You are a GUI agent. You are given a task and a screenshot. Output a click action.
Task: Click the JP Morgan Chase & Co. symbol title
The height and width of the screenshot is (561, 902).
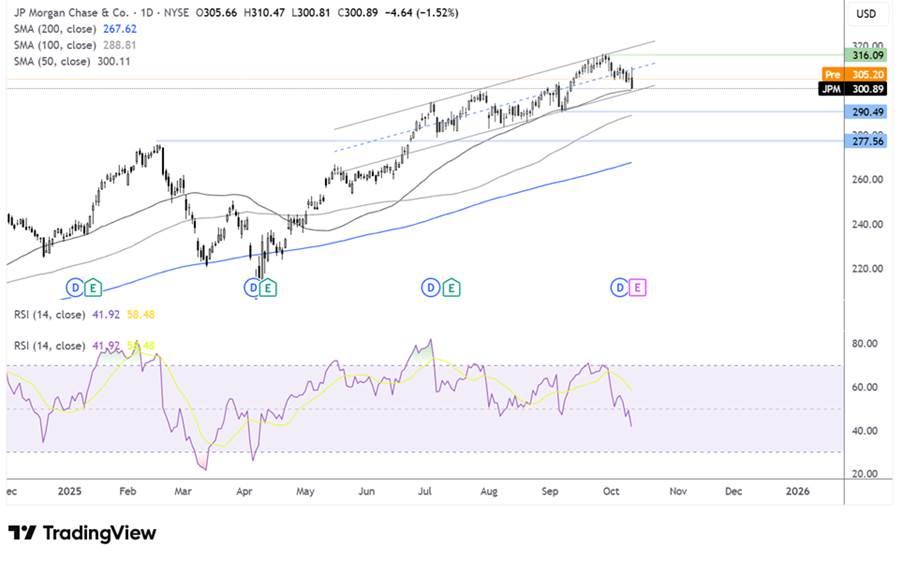point(71,13)
